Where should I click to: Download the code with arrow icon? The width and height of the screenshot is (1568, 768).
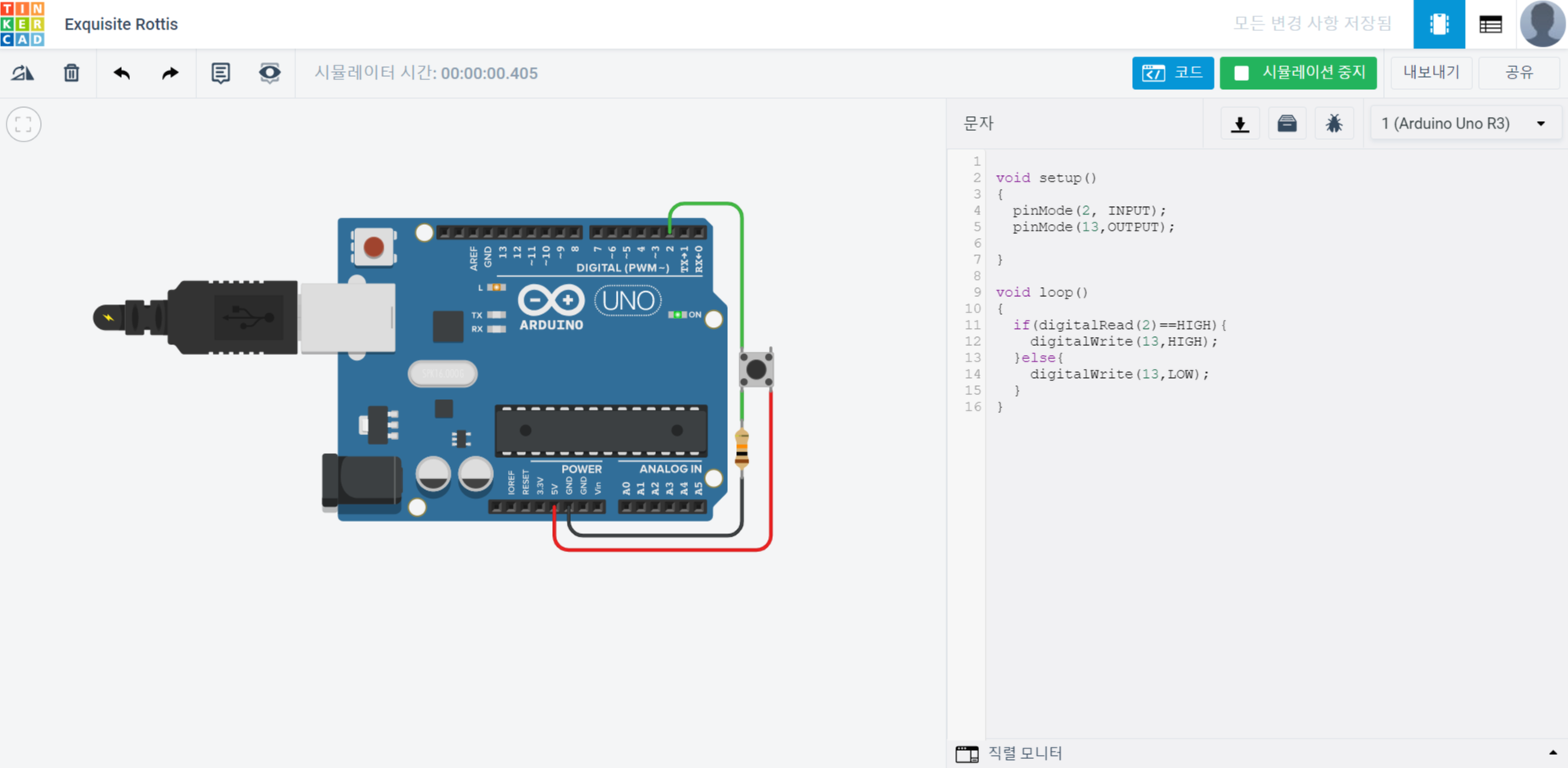pos(1240,124)
